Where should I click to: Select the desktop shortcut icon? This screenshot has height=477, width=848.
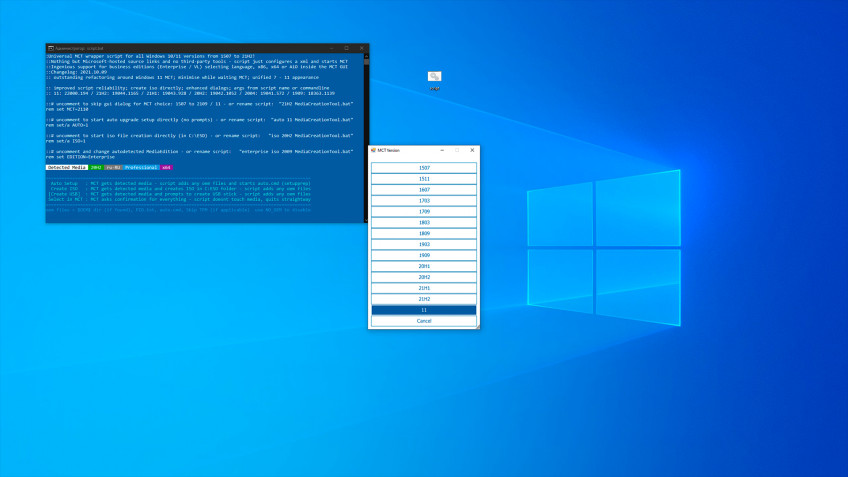click(x=434, y=77)
